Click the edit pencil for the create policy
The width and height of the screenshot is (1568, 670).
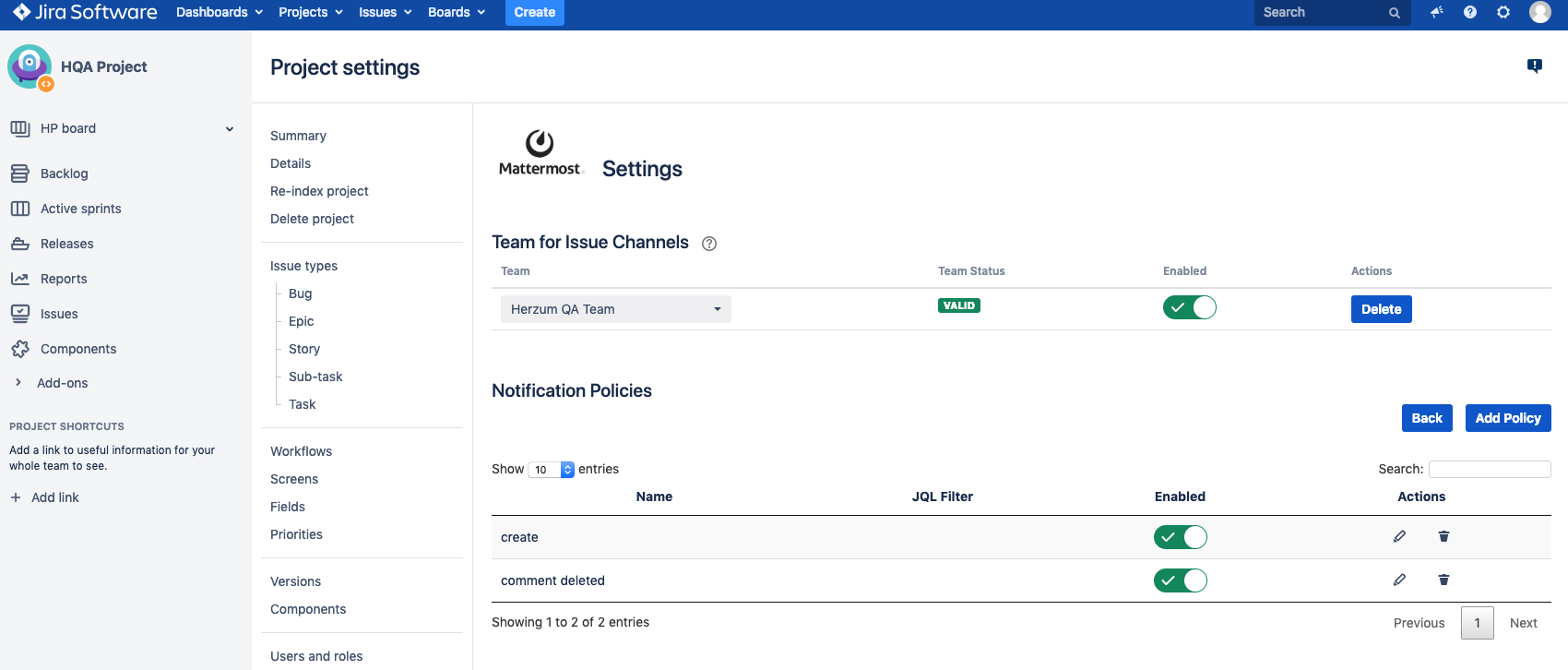[x=1399, y=536]
